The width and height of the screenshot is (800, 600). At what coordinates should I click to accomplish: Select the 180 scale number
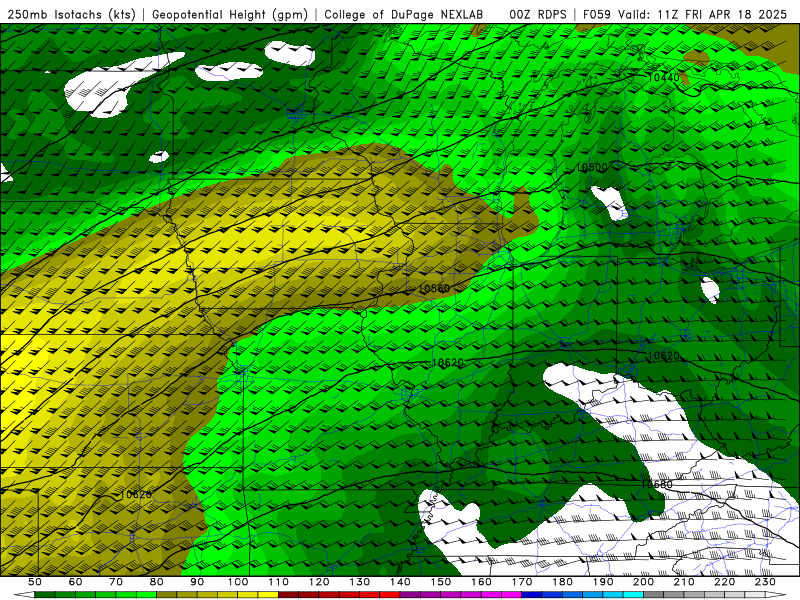pos(562,582)
